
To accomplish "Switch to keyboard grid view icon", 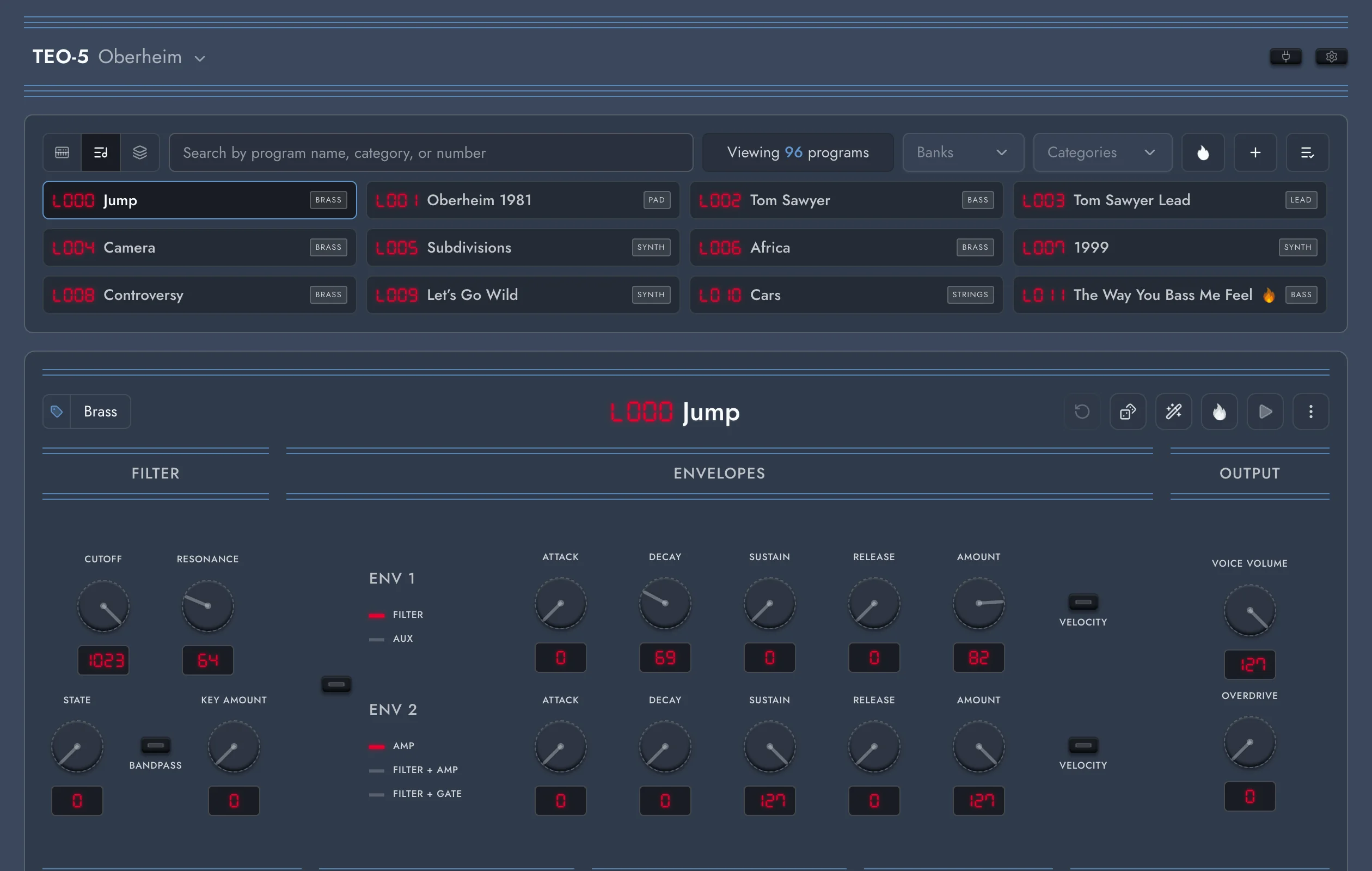I will tap(62, 152).
